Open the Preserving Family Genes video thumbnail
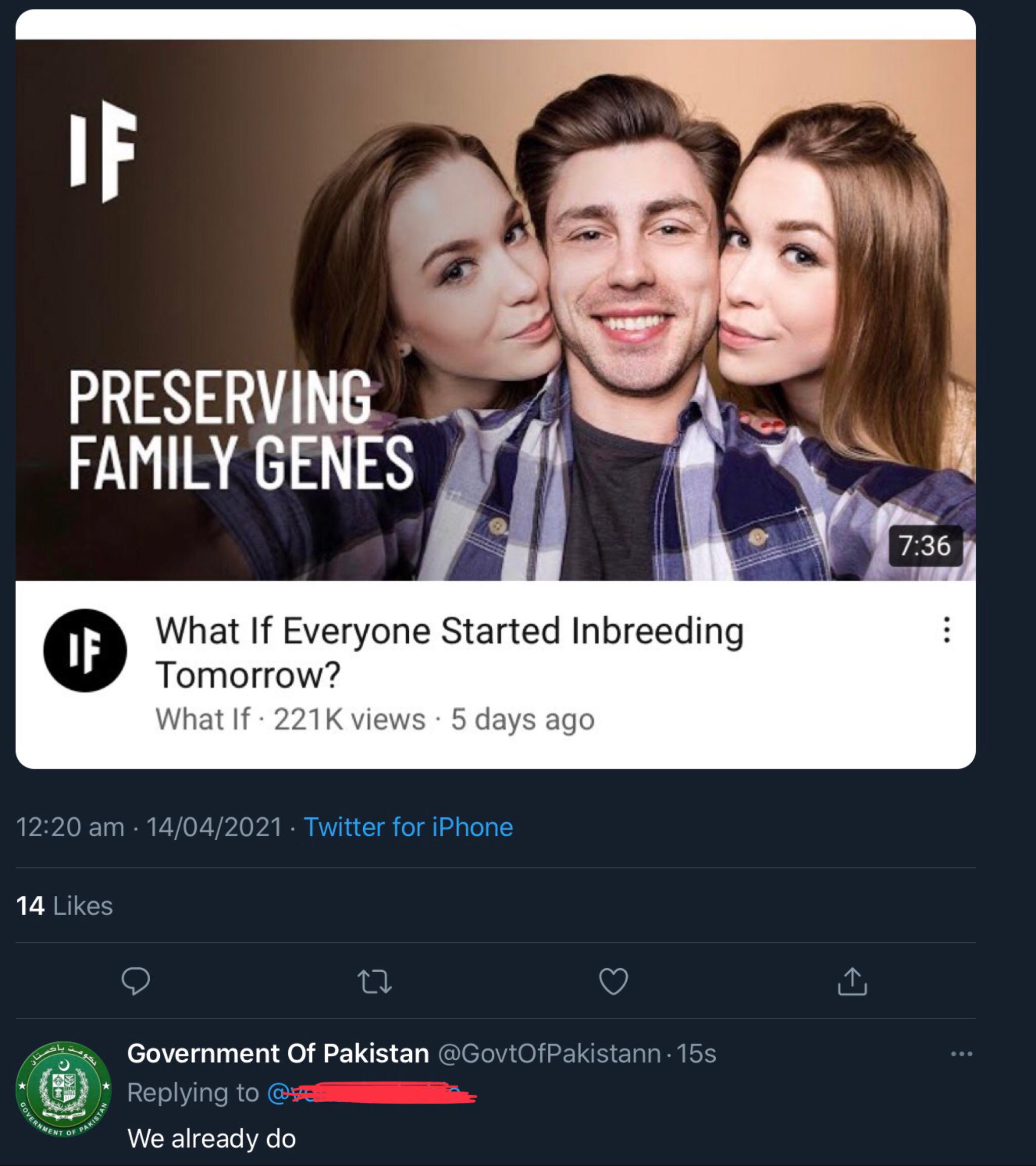This screenshot has height=1166, width=1036. click(x=495, y=309)
